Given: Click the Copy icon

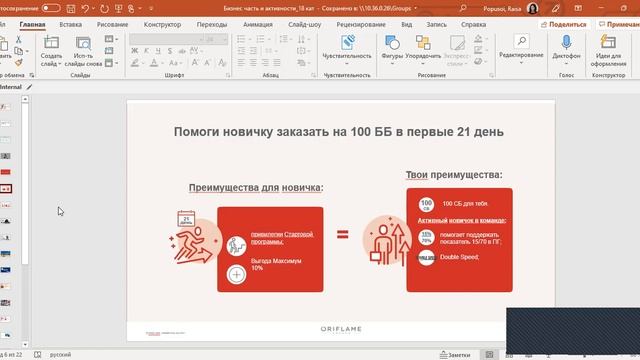Looking at the screenshot, I should click(x=18, y=51).
